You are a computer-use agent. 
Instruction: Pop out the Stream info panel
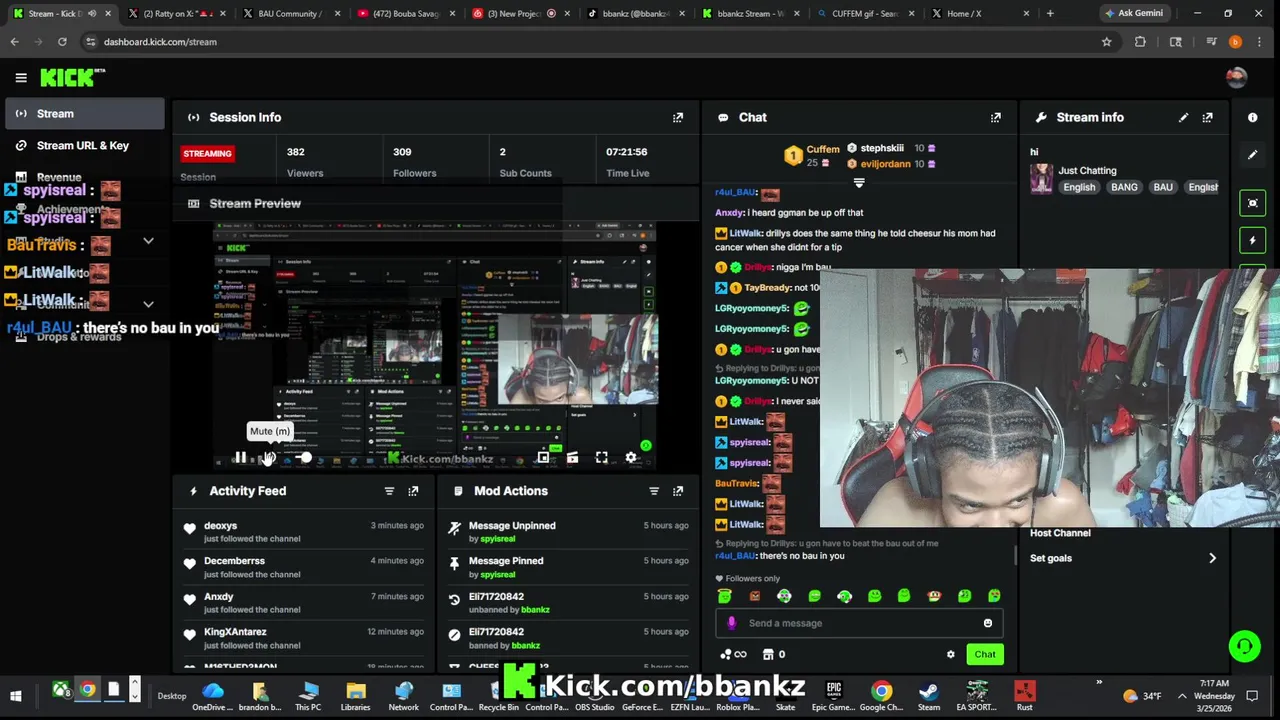coord(1208,117)
